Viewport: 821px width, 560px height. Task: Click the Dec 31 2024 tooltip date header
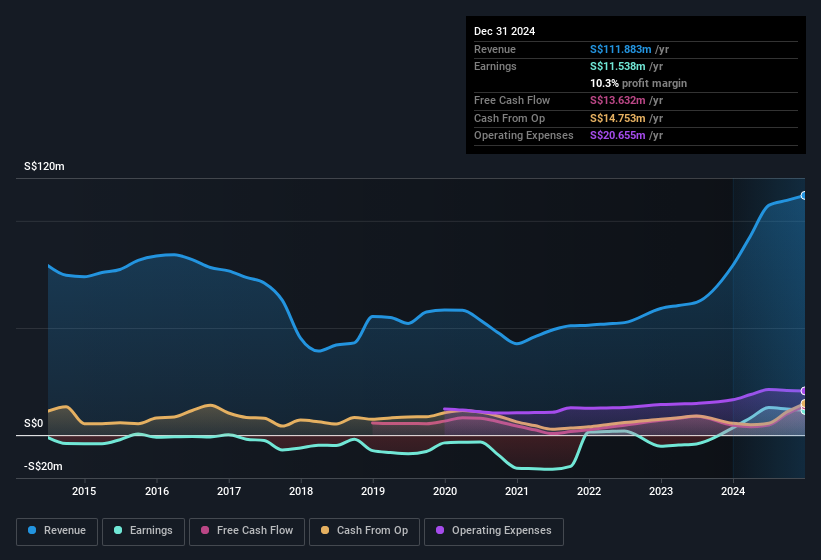pyautogui.click(x=505, y=31)
